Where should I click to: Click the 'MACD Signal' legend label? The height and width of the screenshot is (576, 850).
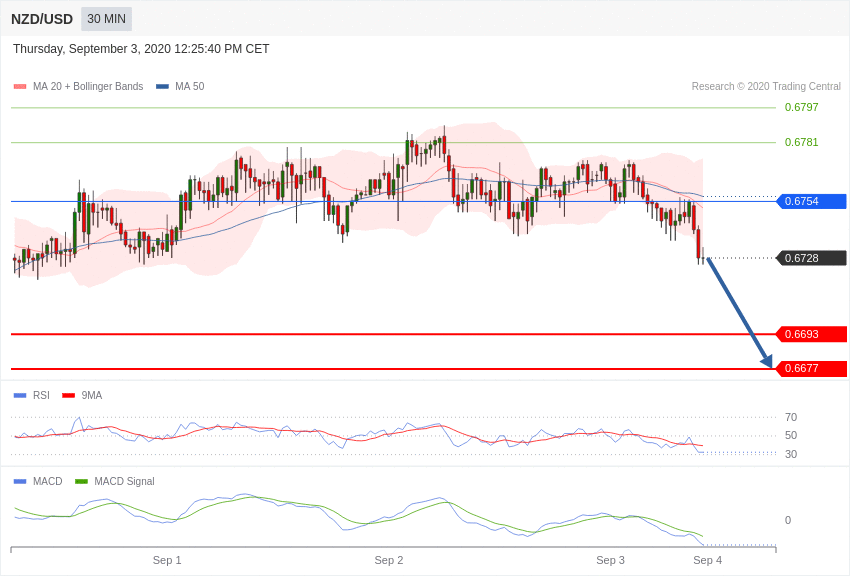(124, 481)
